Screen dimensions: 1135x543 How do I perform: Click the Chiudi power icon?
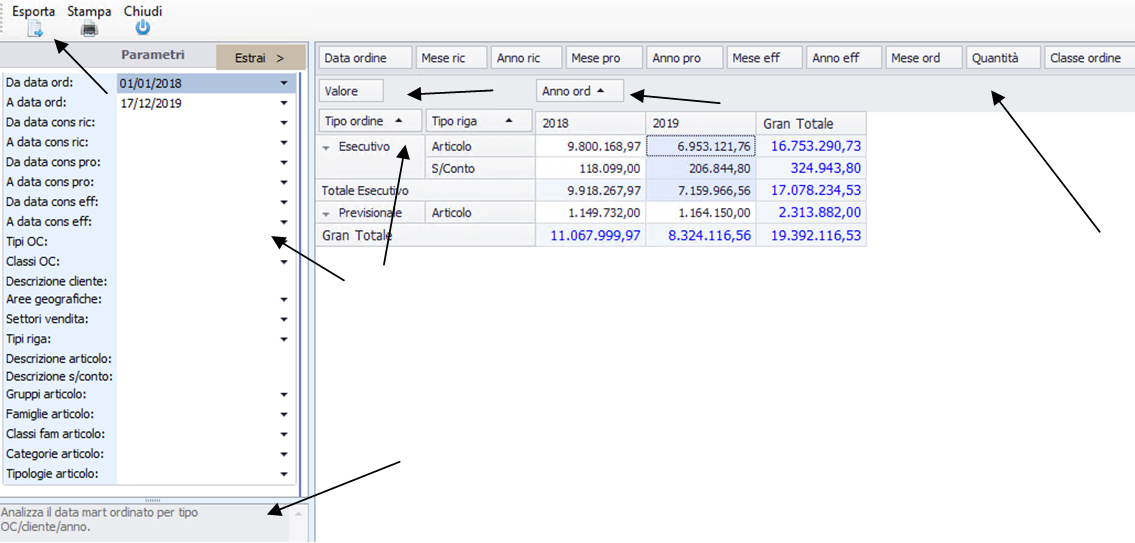coord(143,29)
